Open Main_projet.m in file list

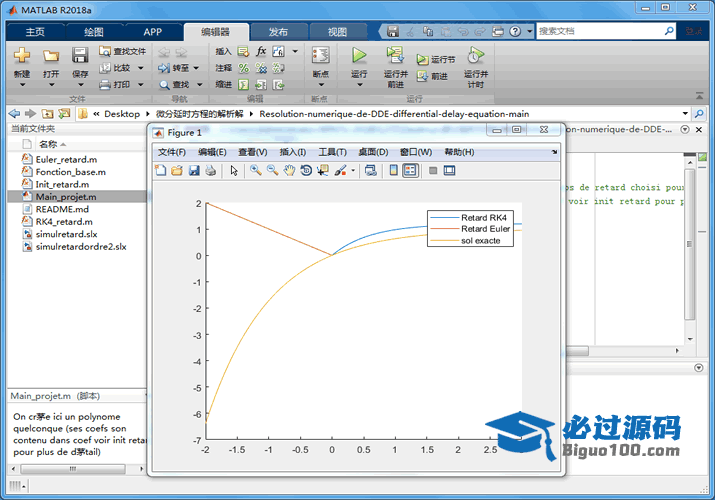(x=66, y=197)
